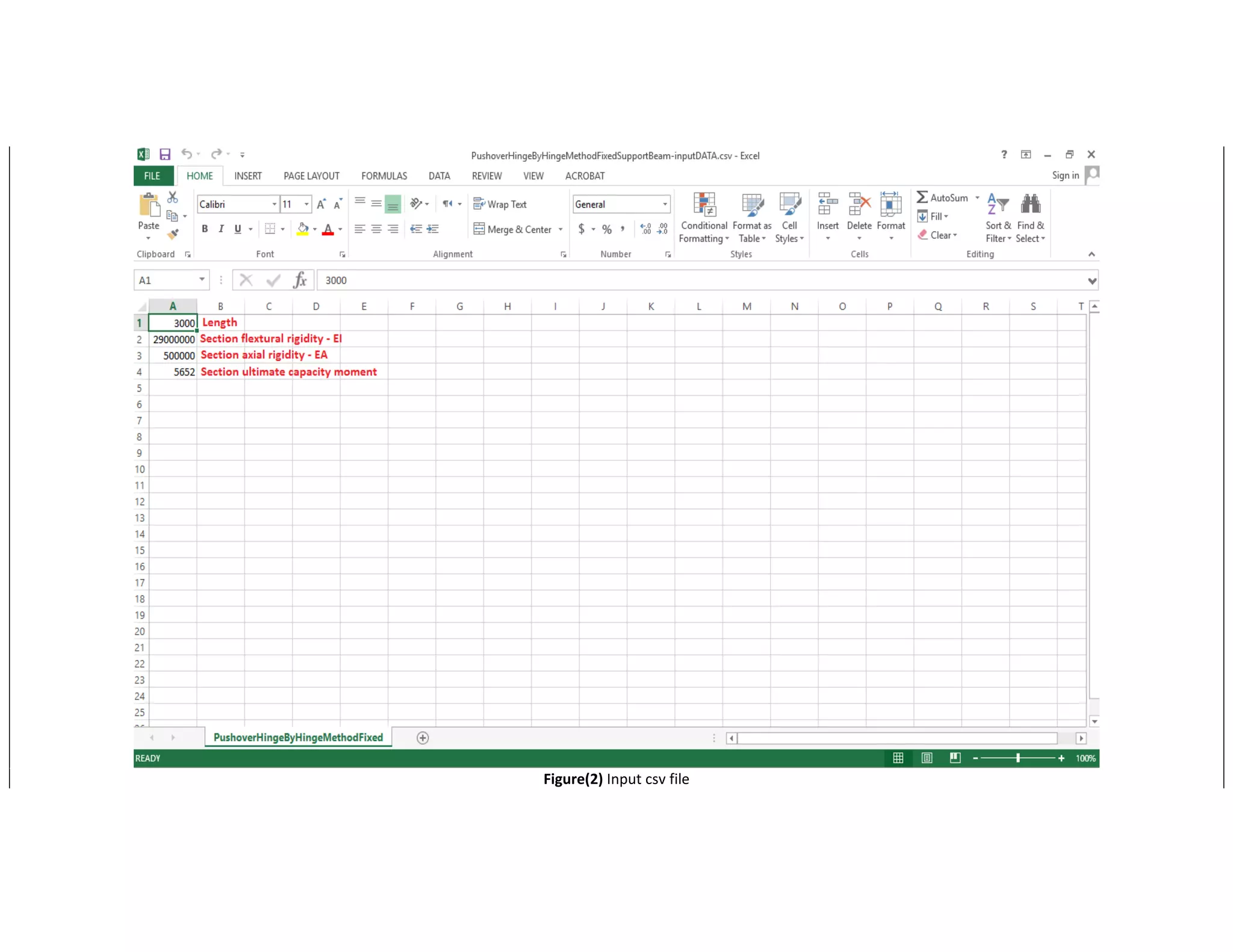This screenshot has width=1233, height=952.
Task: Open the Name Box A1 dropdown arrow
Action: tap(202, 279)
